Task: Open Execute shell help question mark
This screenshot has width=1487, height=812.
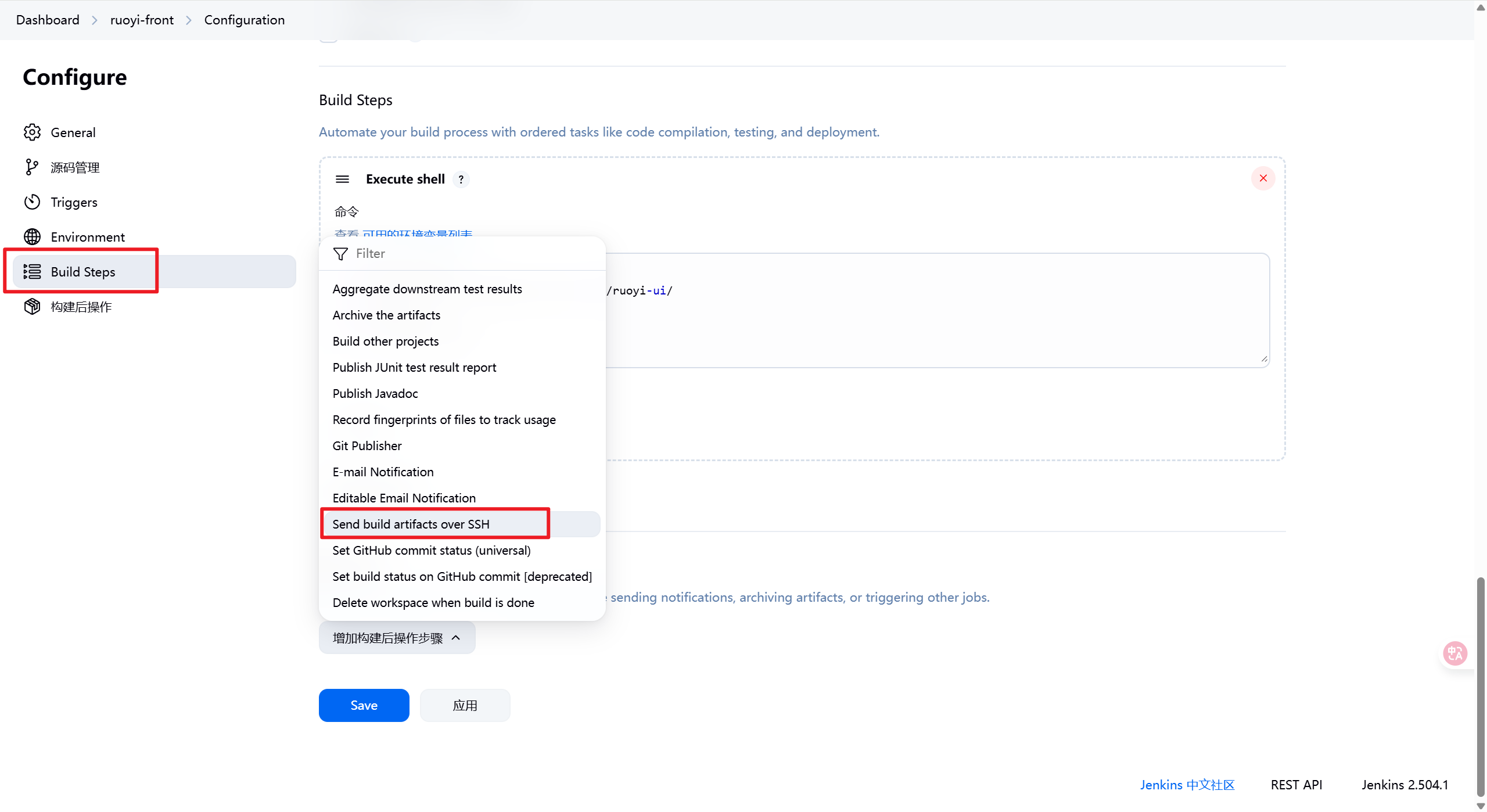Action: point(461,179)
